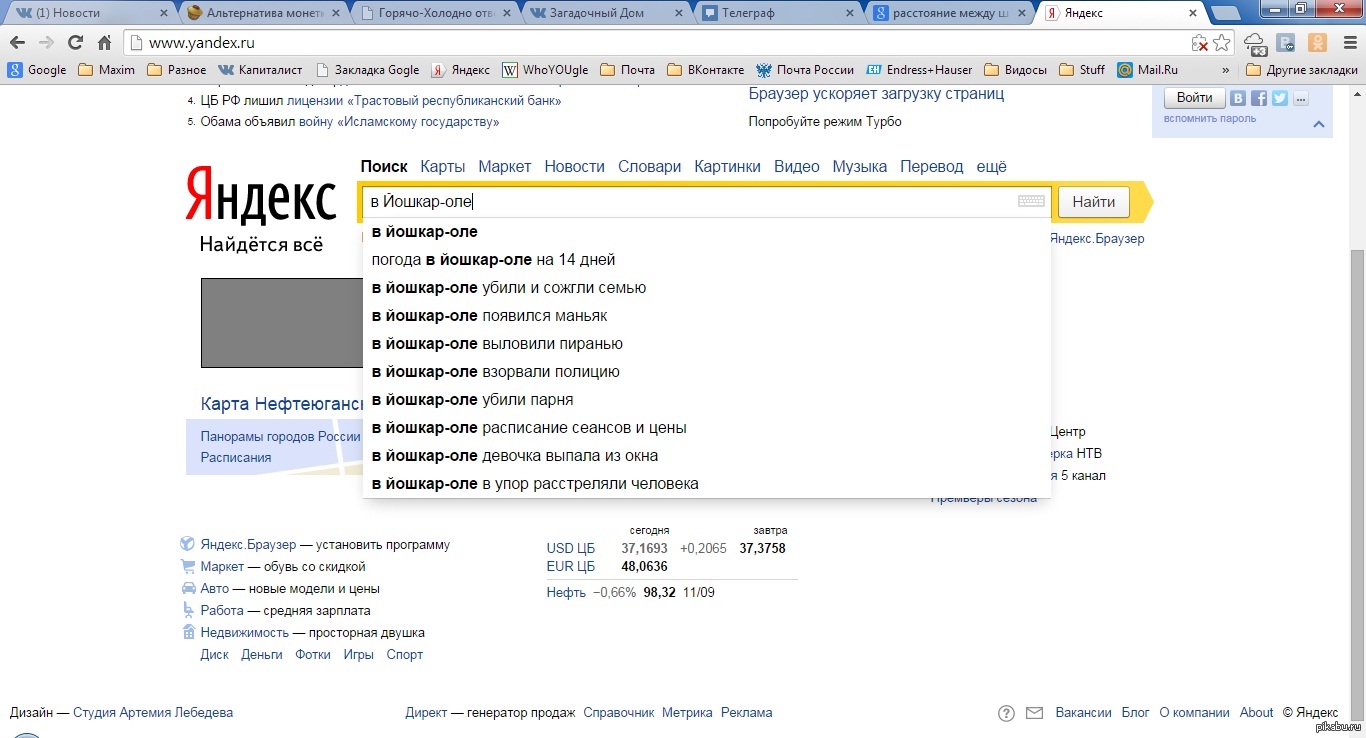Image resolution: width=1366 pixels, height=738 pixels.
Task: Show more social login options (…)
Action: pos(1300,98)
